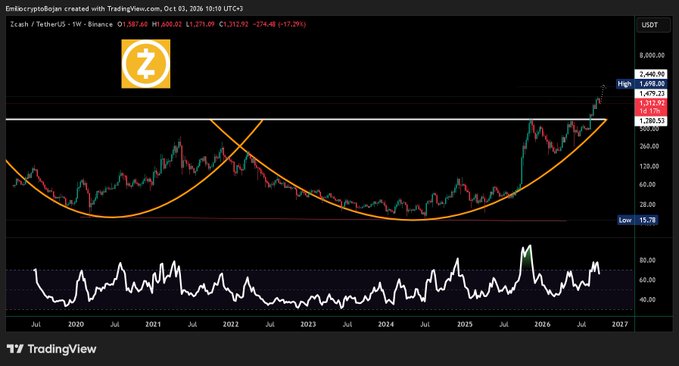Click the 2024 time axis label
679x366 pixels.
[x=385, y=324]
